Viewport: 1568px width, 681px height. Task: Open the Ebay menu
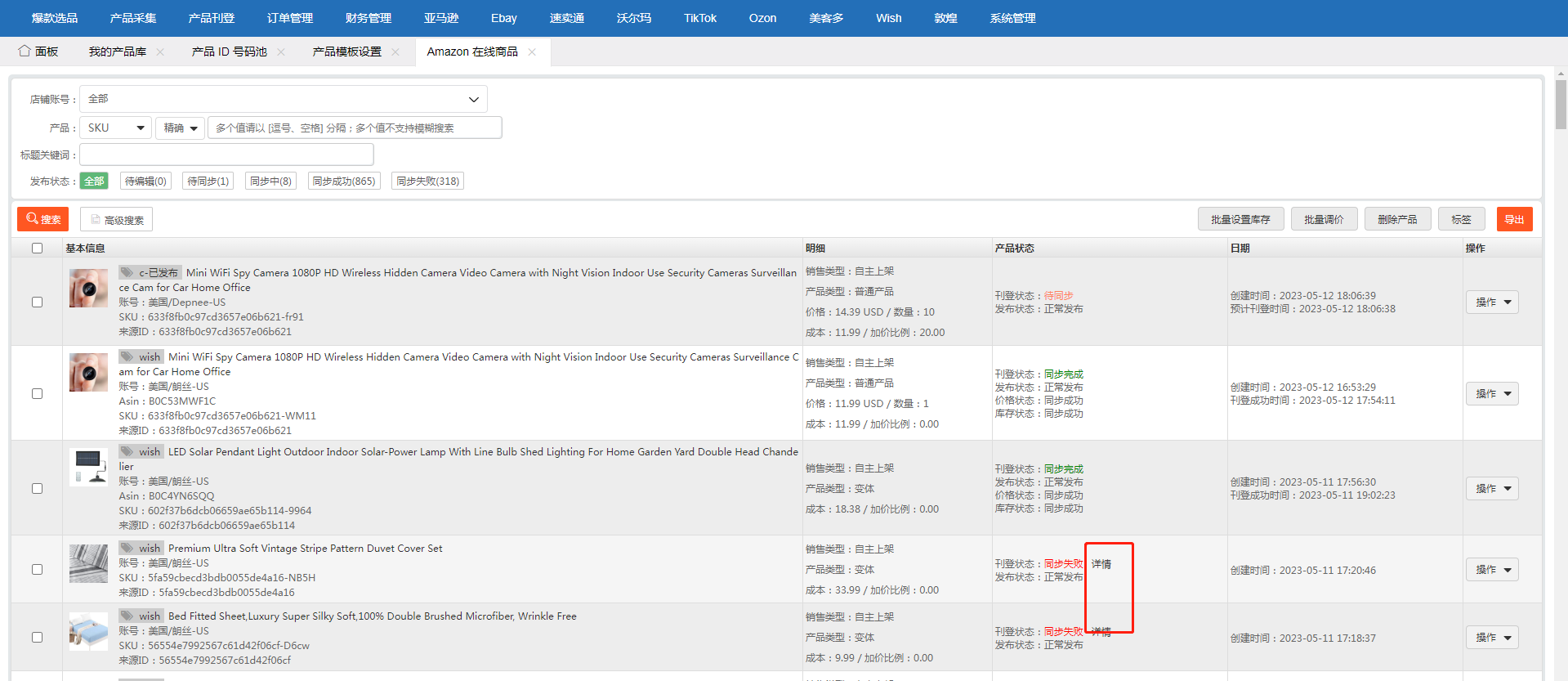pyautogui.click(x=504, y=18)
